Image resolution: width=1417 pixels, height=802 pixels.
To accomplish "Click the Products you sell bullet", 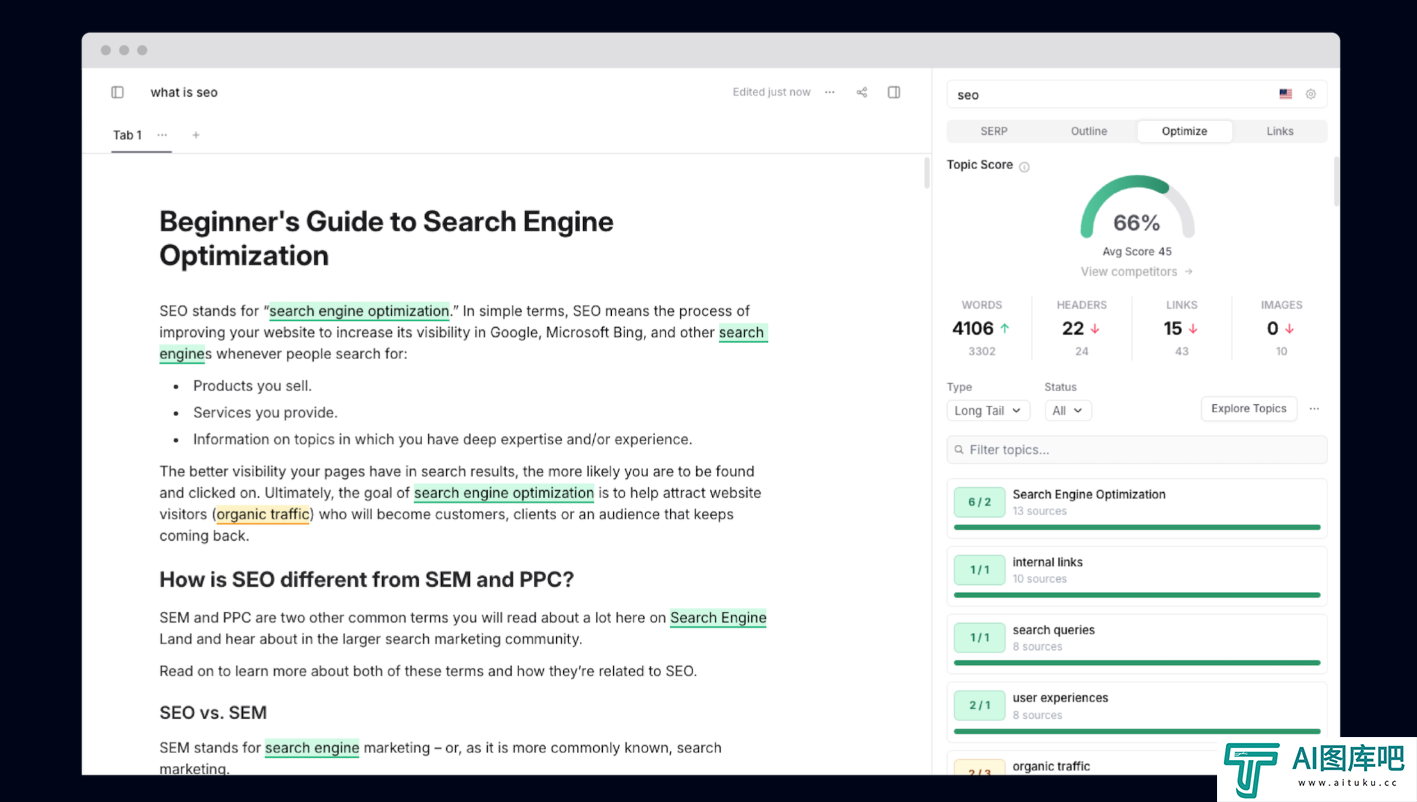I will coord(252,386).
